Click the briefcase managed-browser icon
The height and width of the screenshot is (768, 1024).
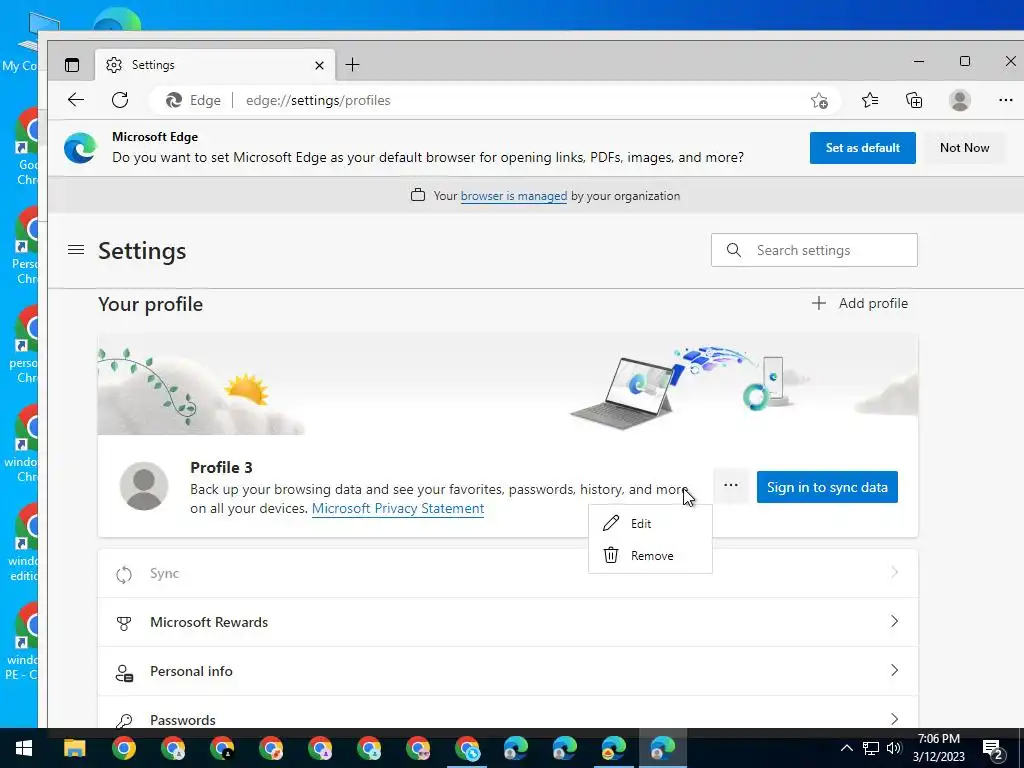tap(417, 195)
